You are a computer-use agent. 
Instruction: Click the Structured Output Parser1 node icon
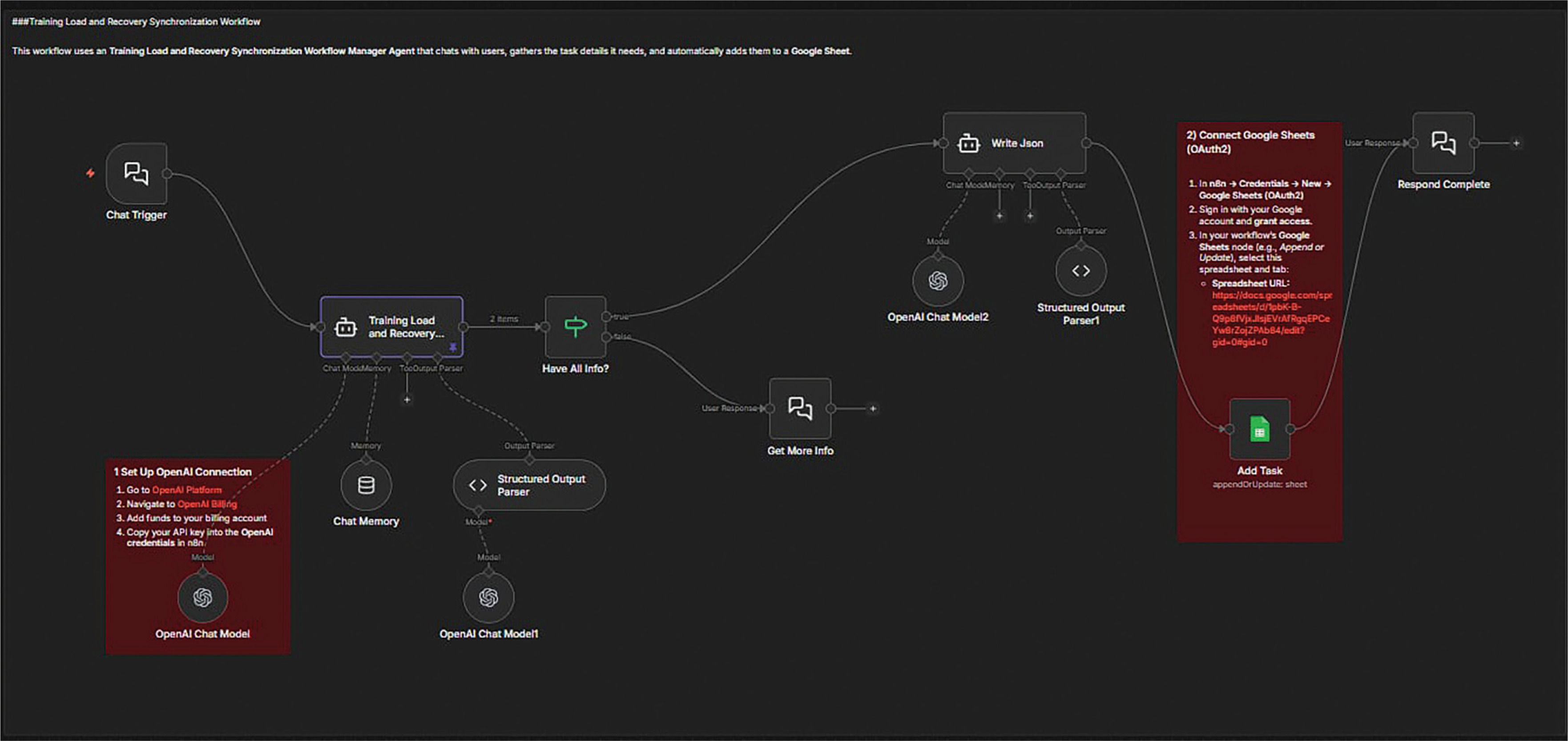click(x=1081, y=271)
